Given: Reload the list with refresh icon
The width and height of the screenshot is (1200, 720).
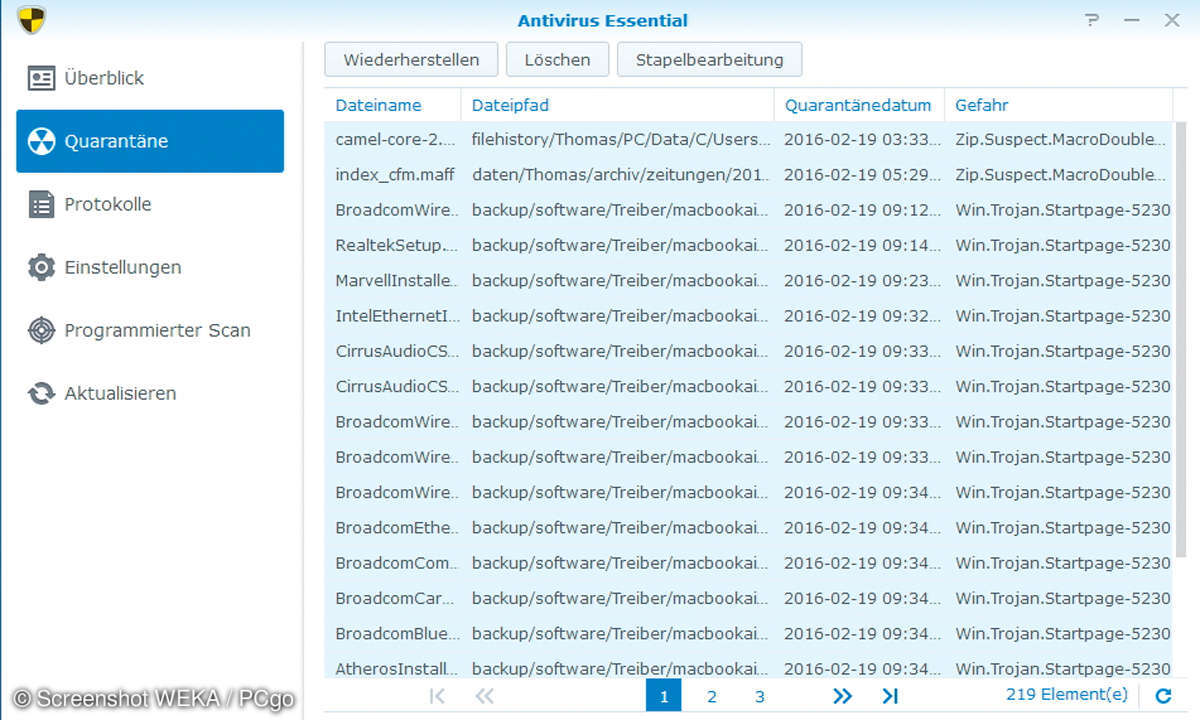Looking at the screenshot, I should 1163,696.
